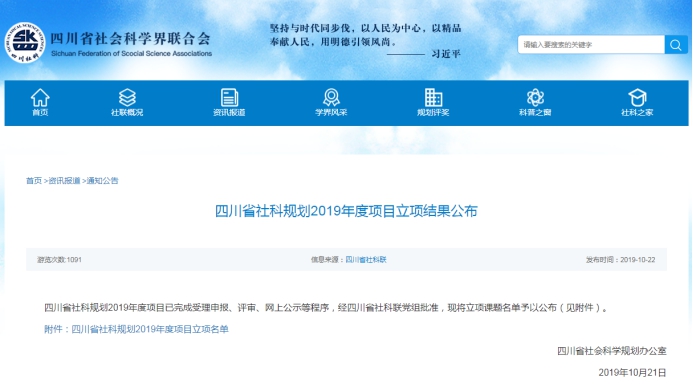The height and width of the screenshot is (392, 693).
Task: Open 科普之窗 menu label
Action: click(x=535, y=112)
